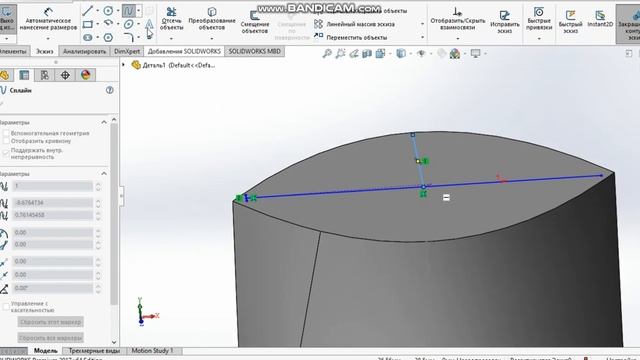Open ConfigurationManager panel tab
The height and width of the screenshot is (360, 640).
(44, 75)
